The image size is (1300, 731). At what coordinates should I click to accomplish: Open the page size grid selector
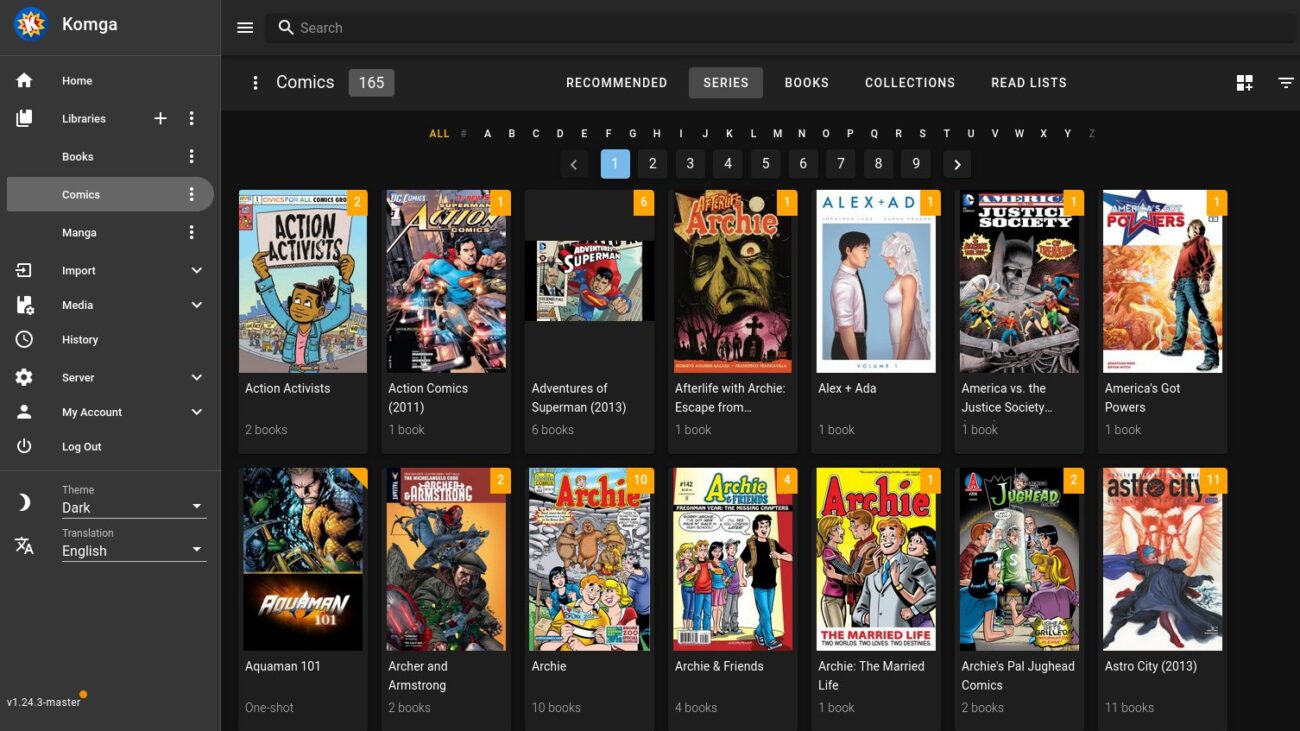click(1245, 83)
